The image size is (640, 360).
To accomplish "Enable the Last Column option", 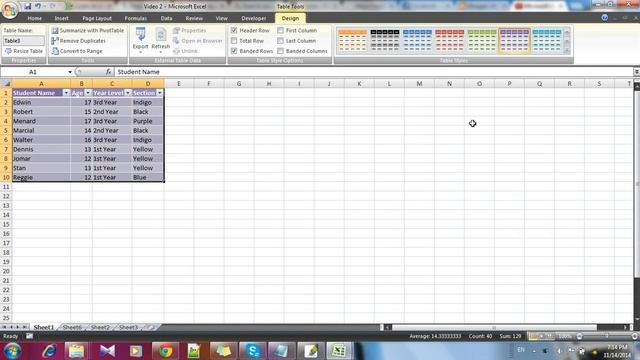I will [280, 41].
